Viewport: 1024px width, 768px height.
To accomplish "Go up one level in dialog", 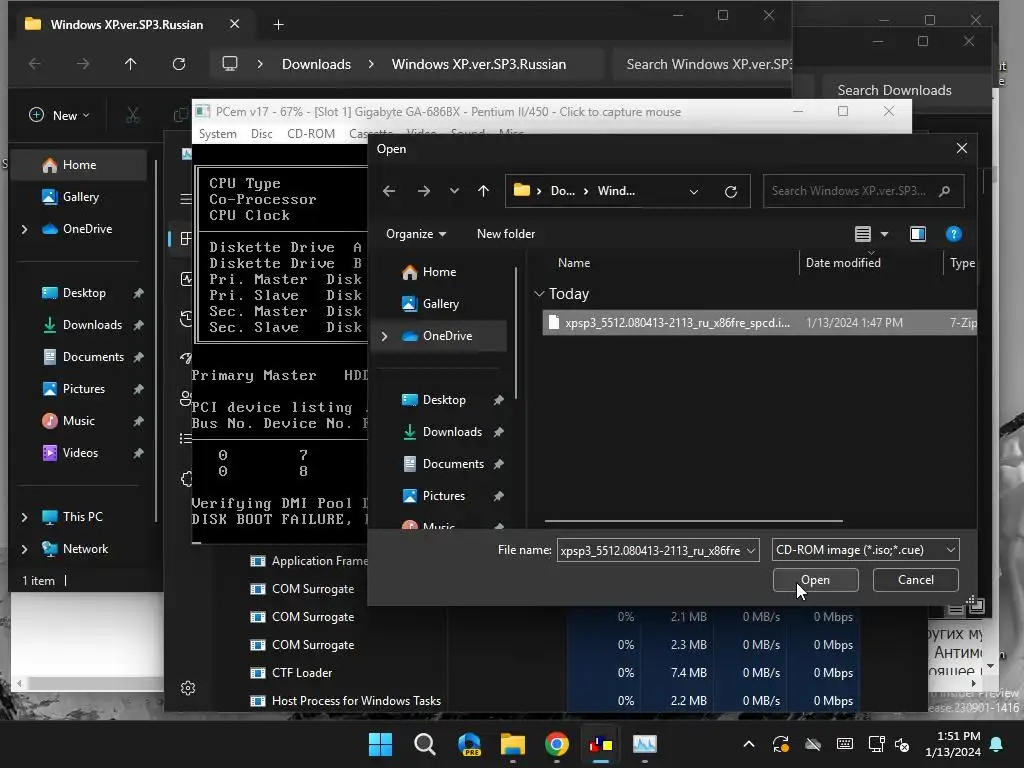I will (483, 191).
